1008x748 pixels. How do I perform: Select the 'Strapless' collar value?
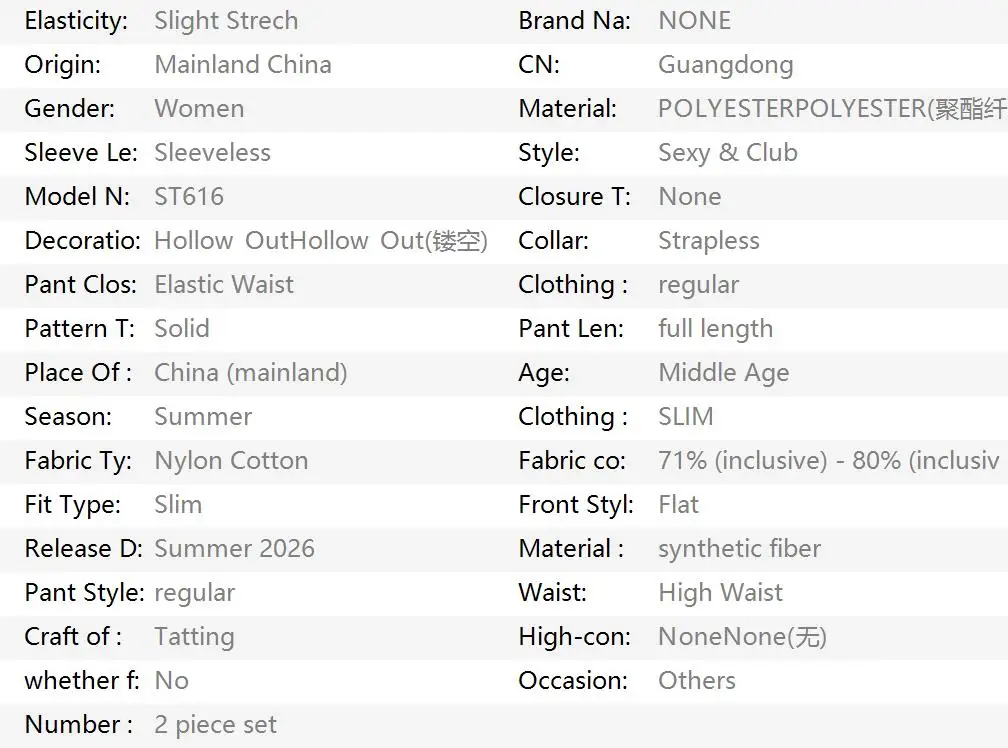coord(709,241)
